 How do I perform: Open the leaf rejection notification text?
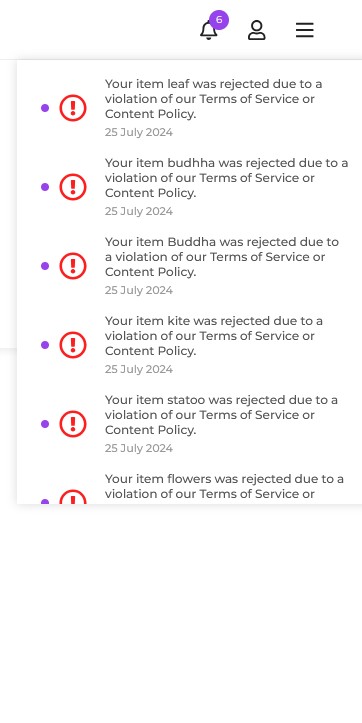214,99
